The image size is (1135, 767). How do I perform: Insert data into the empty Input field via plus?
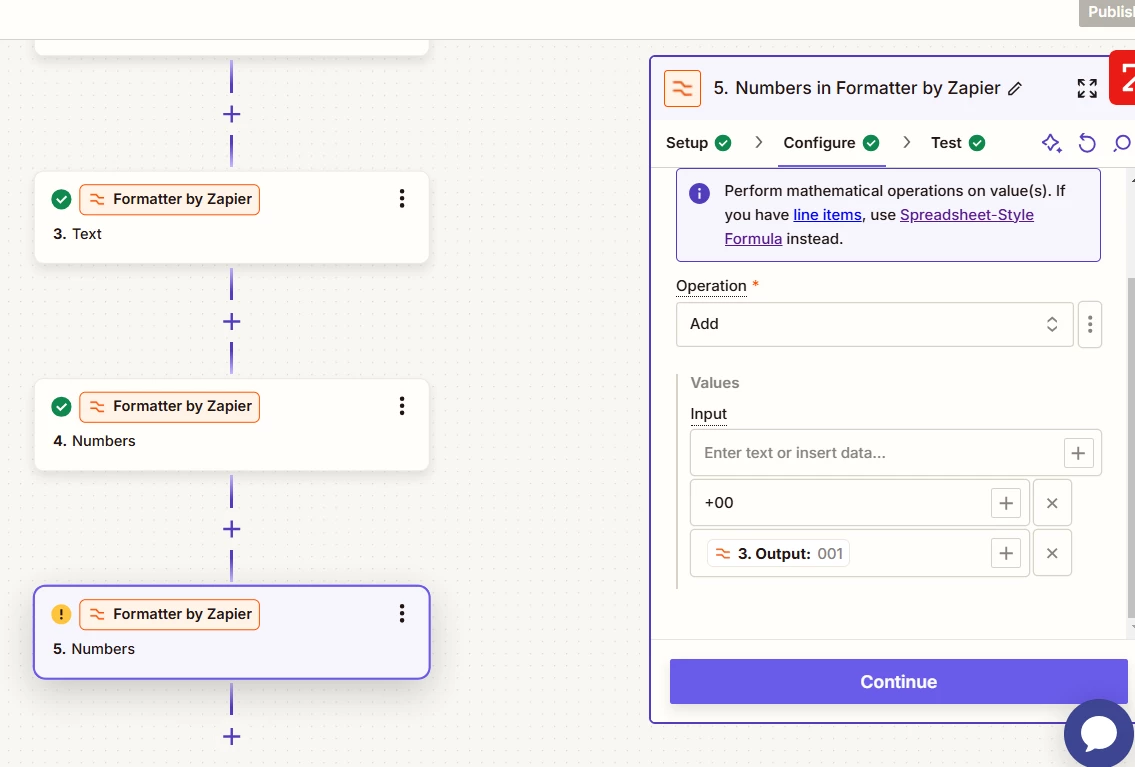coord(1078,453)
